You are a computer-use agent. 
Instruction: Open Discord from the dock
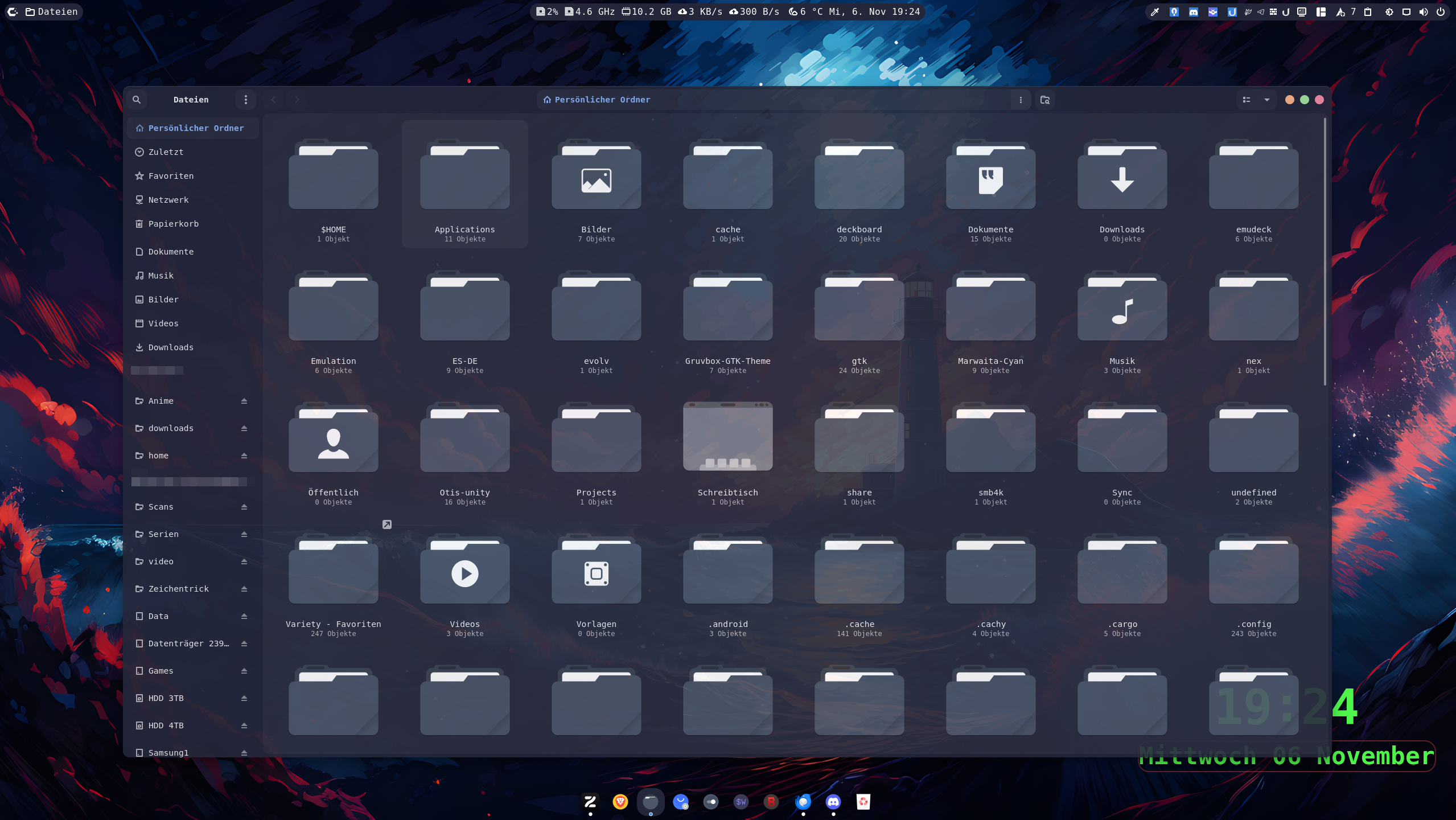(833, 802)
